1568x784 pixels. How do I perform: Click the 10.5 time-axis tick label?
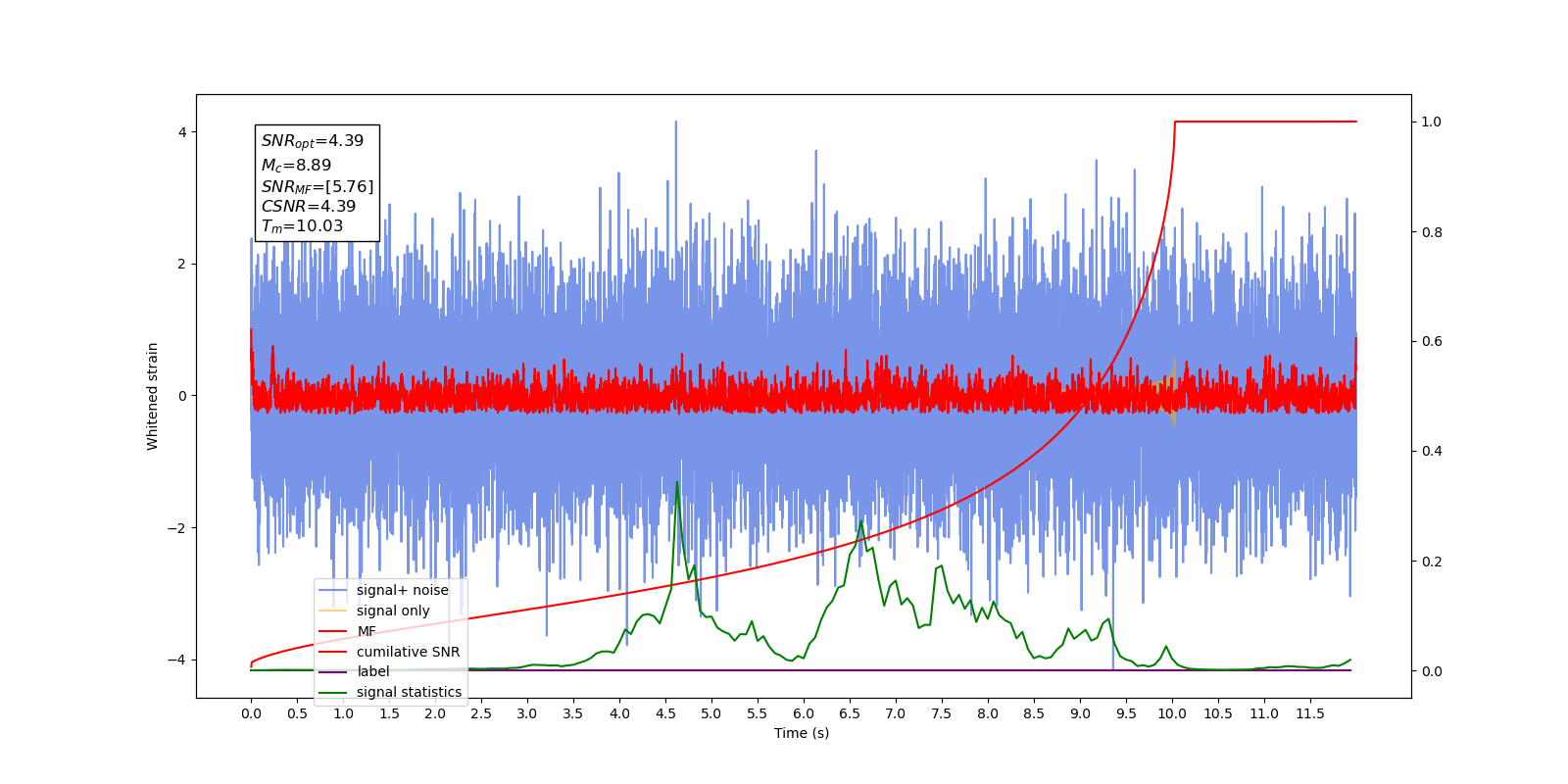click(1218, 713)
